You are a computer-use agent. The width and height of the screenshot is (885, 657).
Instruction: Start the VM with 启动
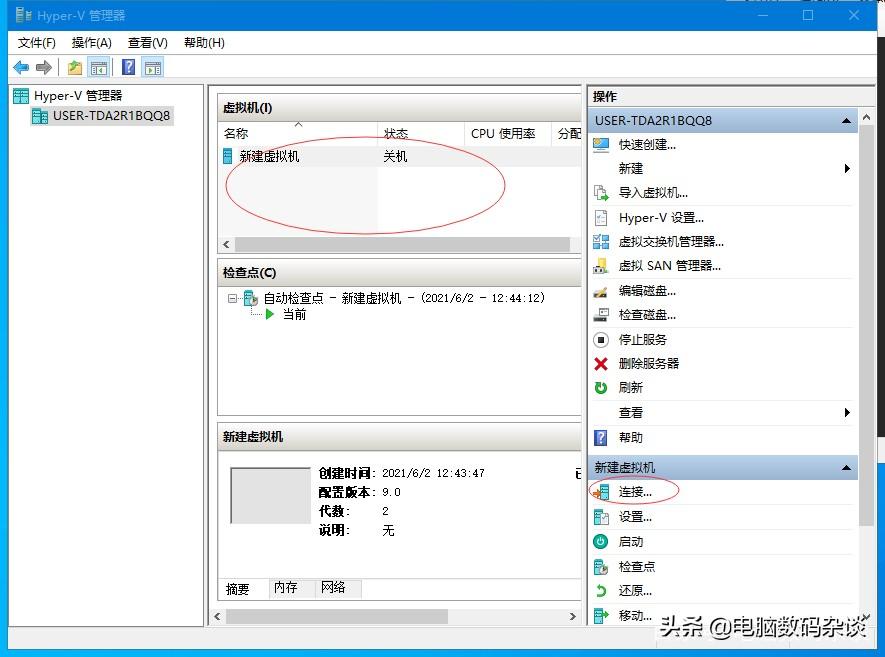(631, 541)
